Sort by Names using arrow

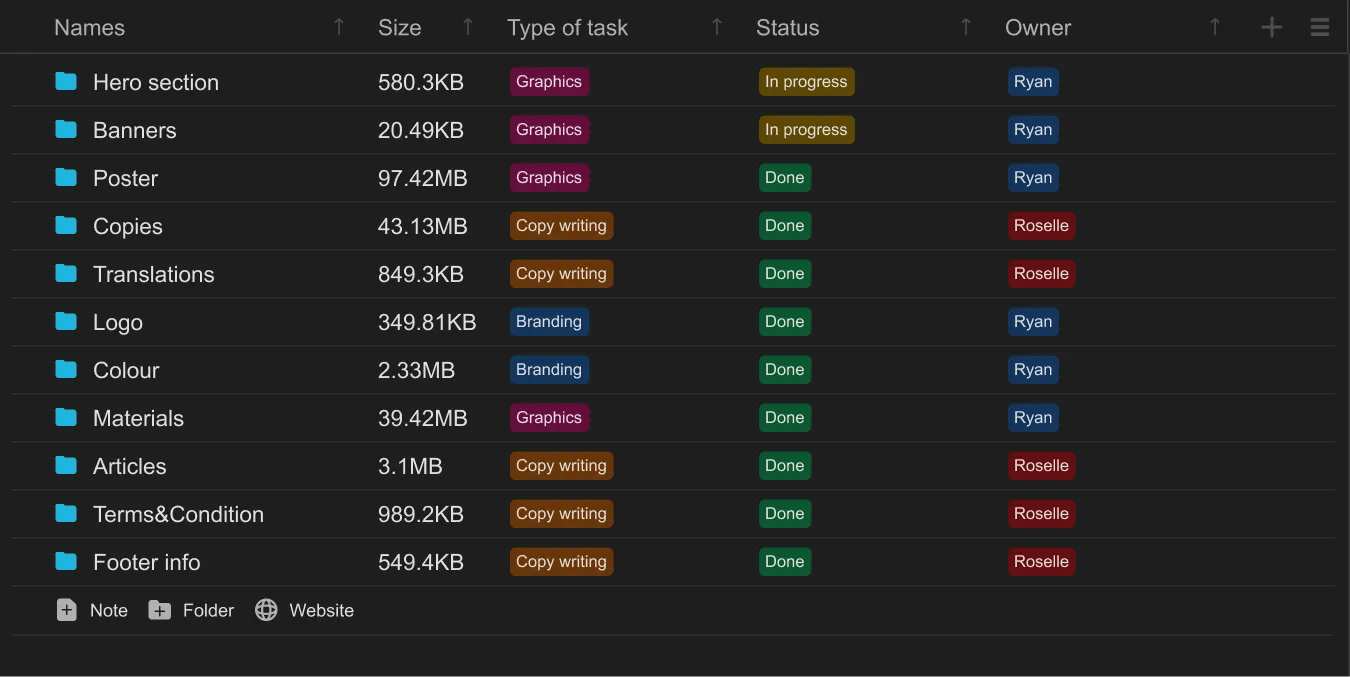pos(339,28)
